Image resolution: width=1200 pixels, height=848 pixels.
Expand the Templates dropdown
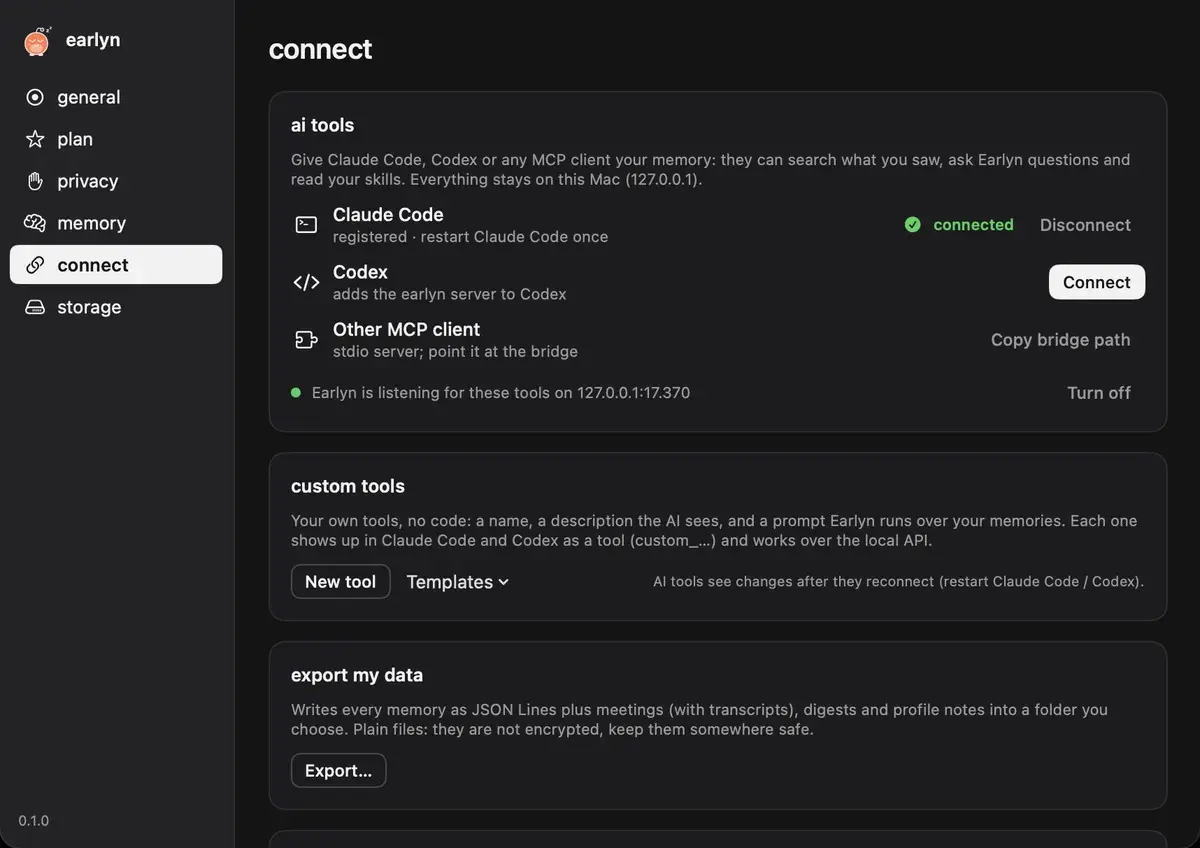click(458, 582)
